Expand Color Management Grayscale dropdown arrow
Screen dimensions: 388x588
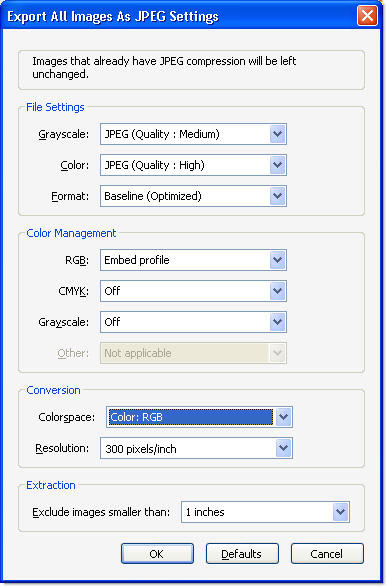[277, 322]
